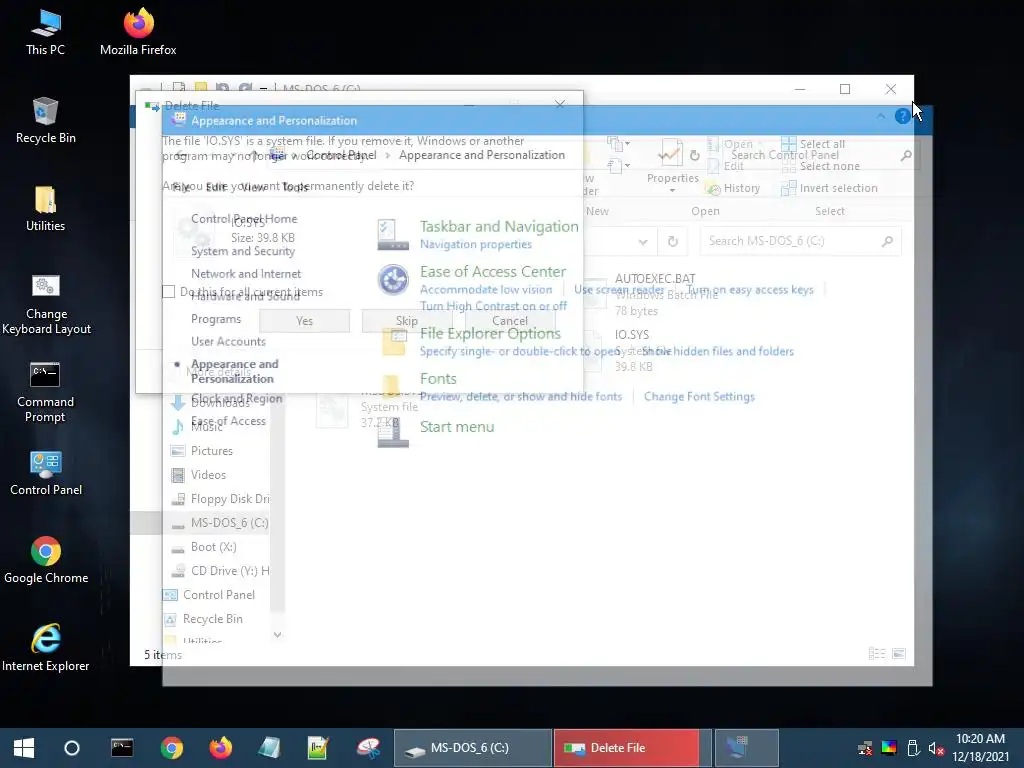1024x768 pixels.
Task: Click Invert selection in the ribbon
Action: 830,188
